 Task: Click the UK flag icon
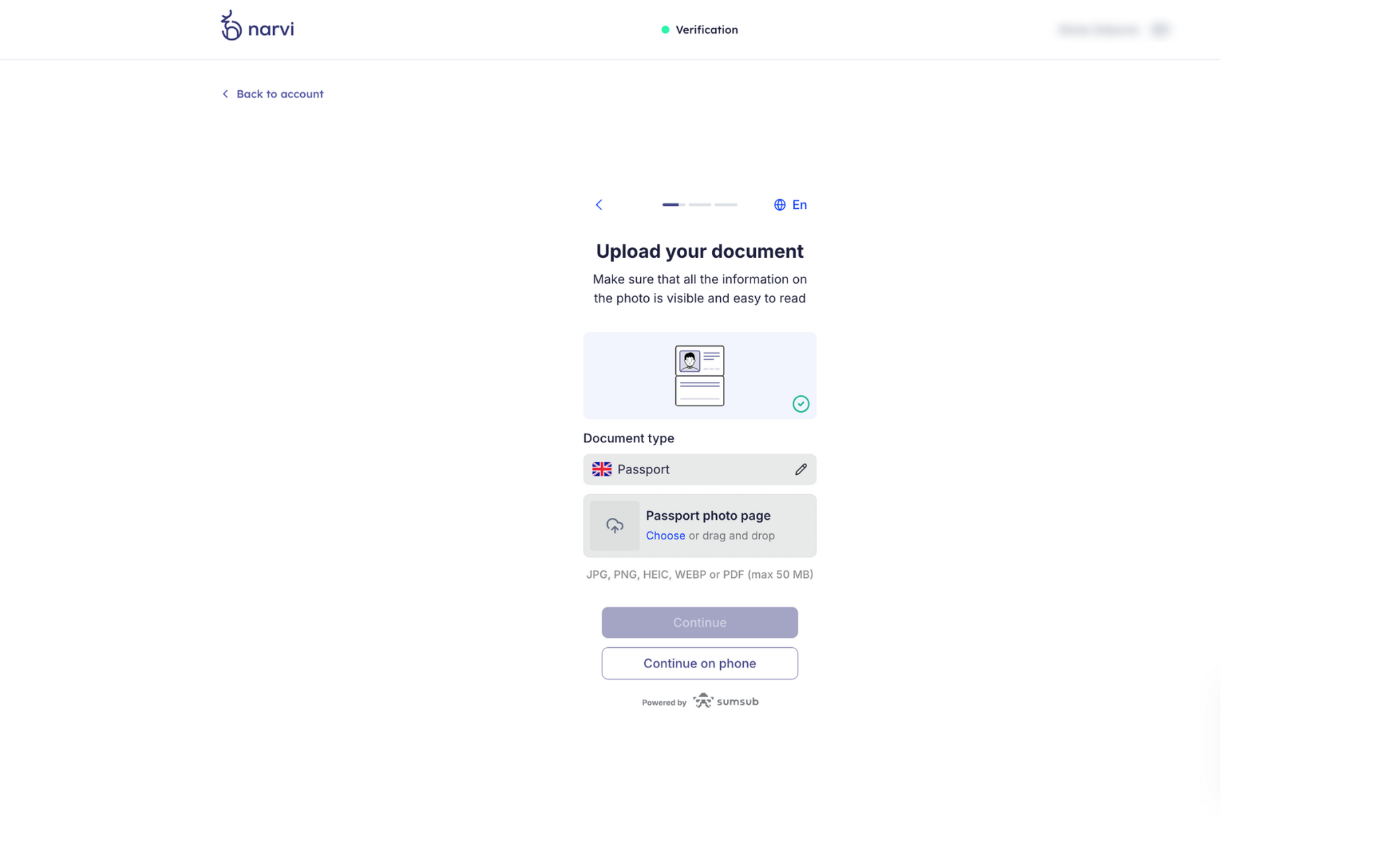[602, 469]
